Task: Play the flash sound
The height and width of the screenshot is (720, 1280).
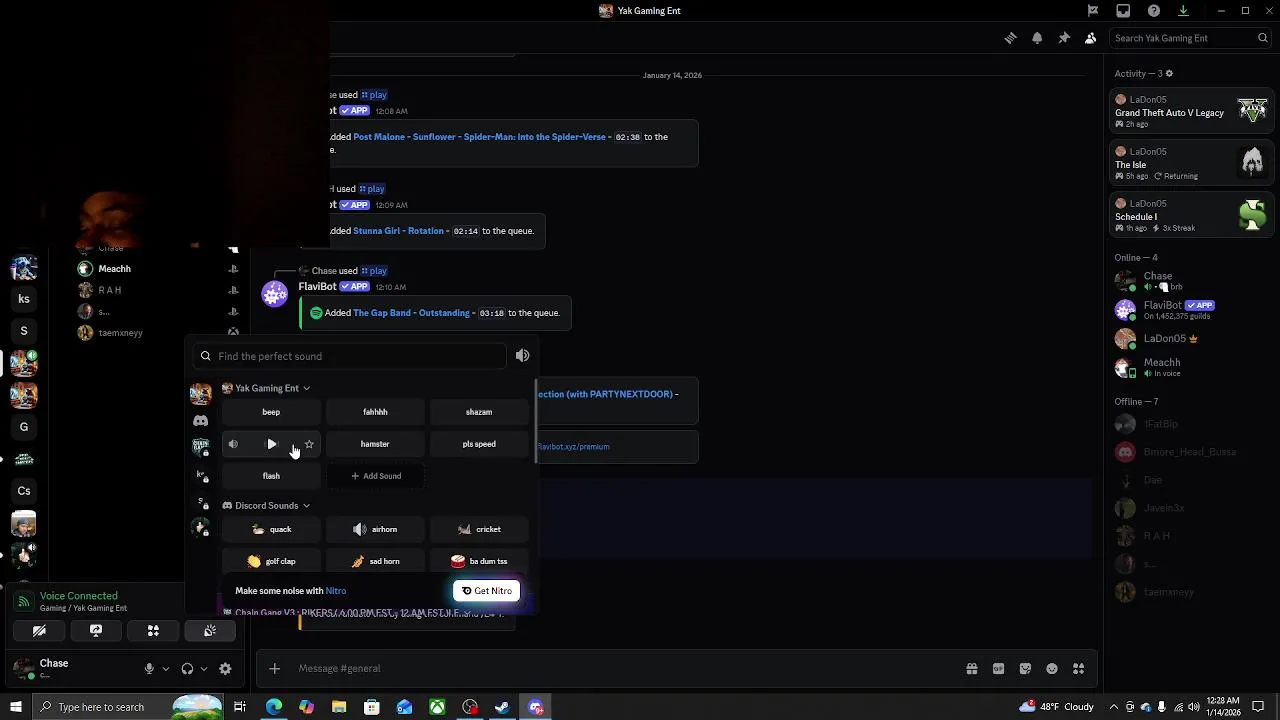Action: (x=271, y=476)
